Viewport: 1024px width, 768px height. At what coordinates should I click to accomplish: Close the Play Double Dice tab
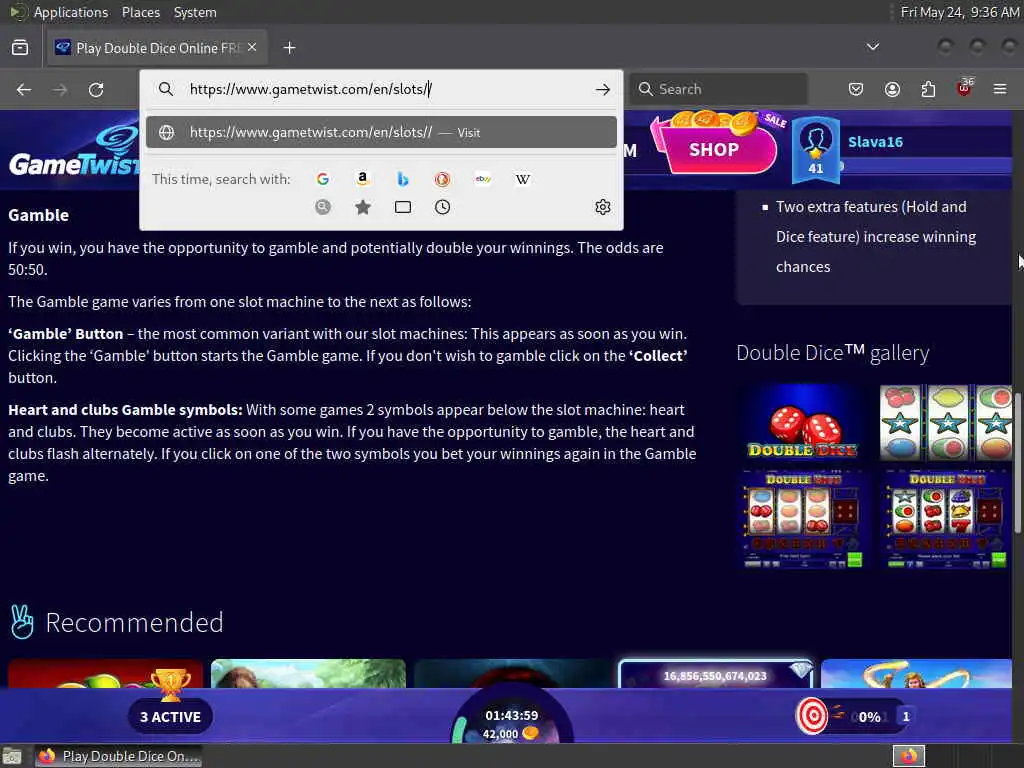(252, 48)
